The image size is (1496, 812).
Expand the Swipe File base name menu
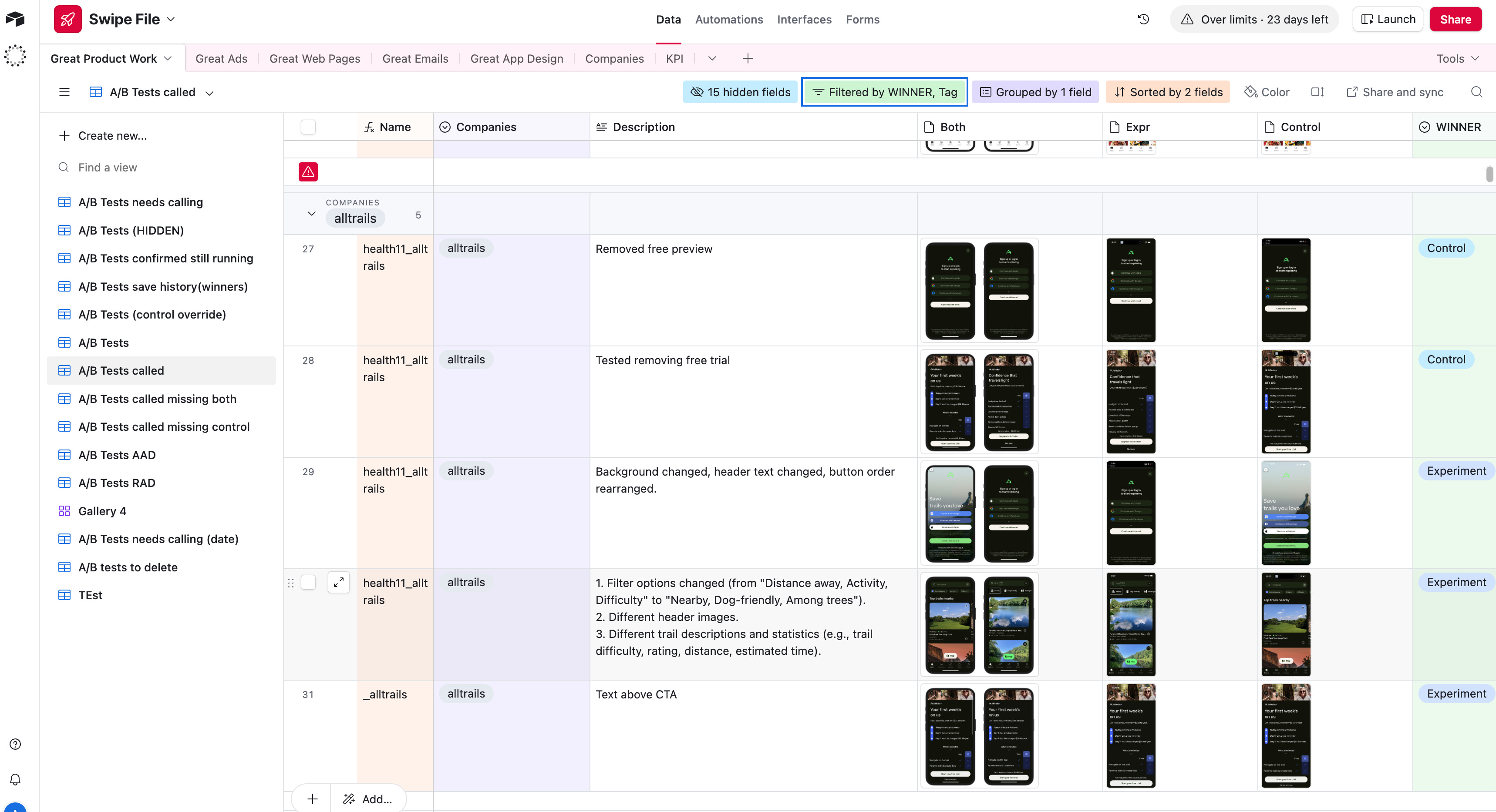click(x=171, y=19)
